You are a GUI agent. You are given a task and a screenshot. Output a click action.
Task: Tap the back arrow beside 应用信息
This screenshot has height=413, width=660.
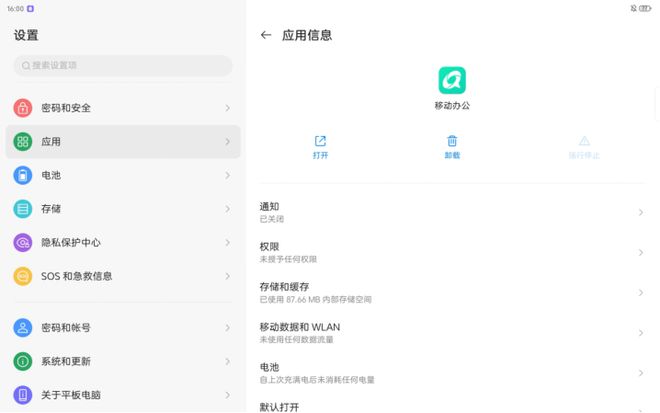(x=266, y=35)
